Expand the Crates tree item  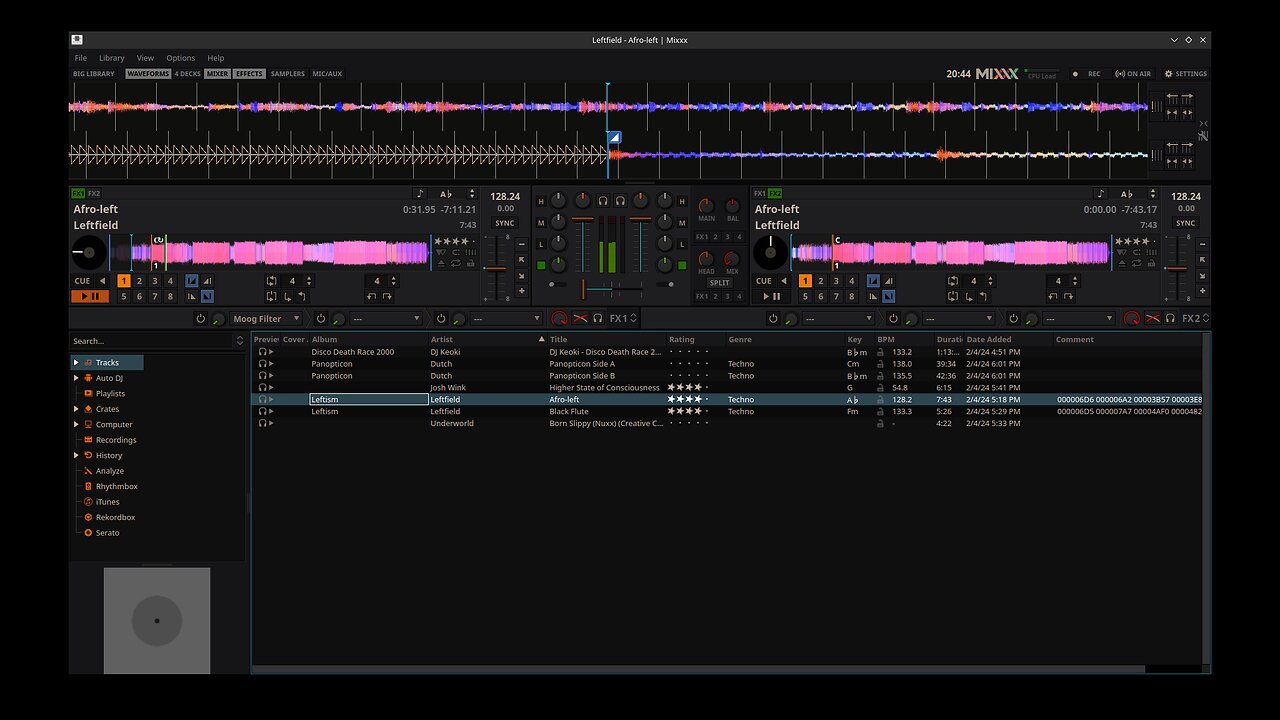76,409
